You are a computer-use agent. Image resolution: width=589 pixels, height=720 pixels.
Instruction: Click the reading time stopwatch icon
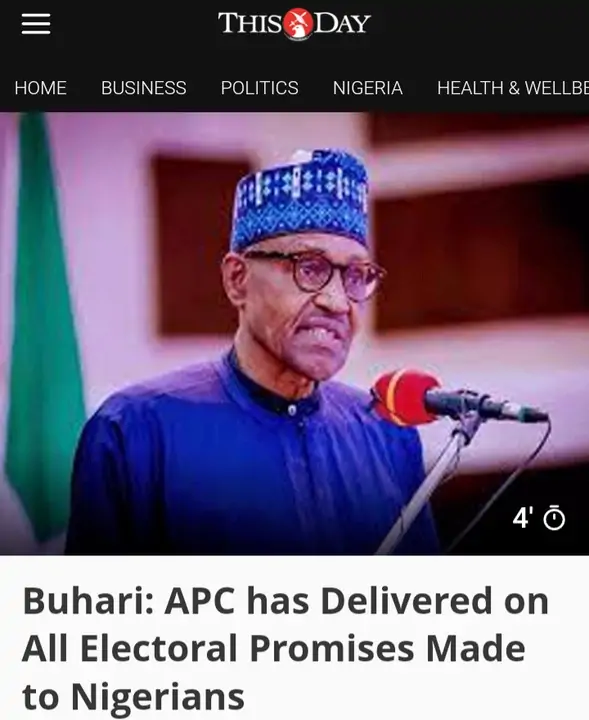point(554,518)
